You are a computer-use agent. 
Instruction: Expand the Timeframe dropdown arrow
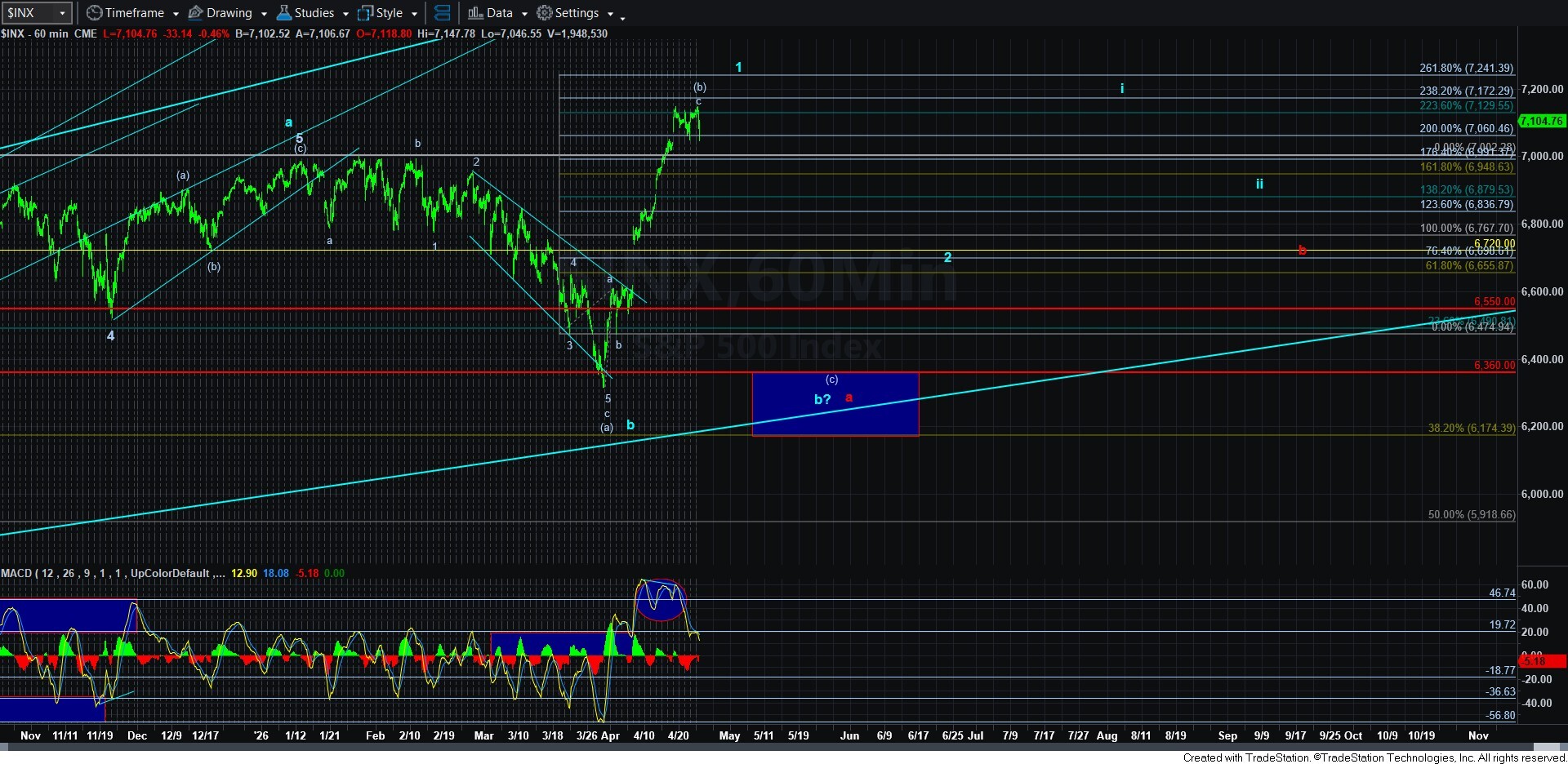[x=176, y=14]
